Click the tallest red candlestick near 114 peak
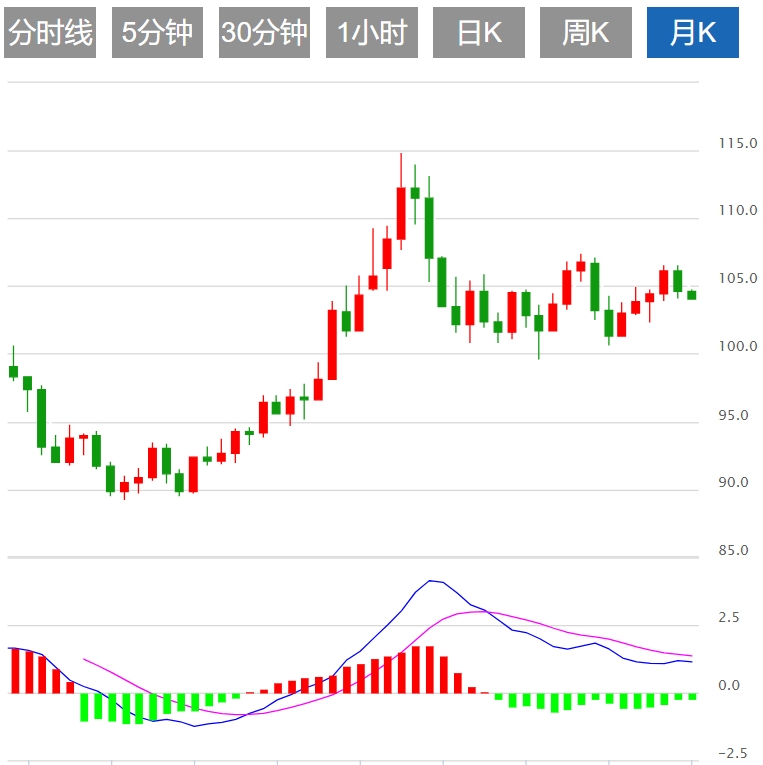Viewport: 763px width, 765px height. (x=401, y=213)
